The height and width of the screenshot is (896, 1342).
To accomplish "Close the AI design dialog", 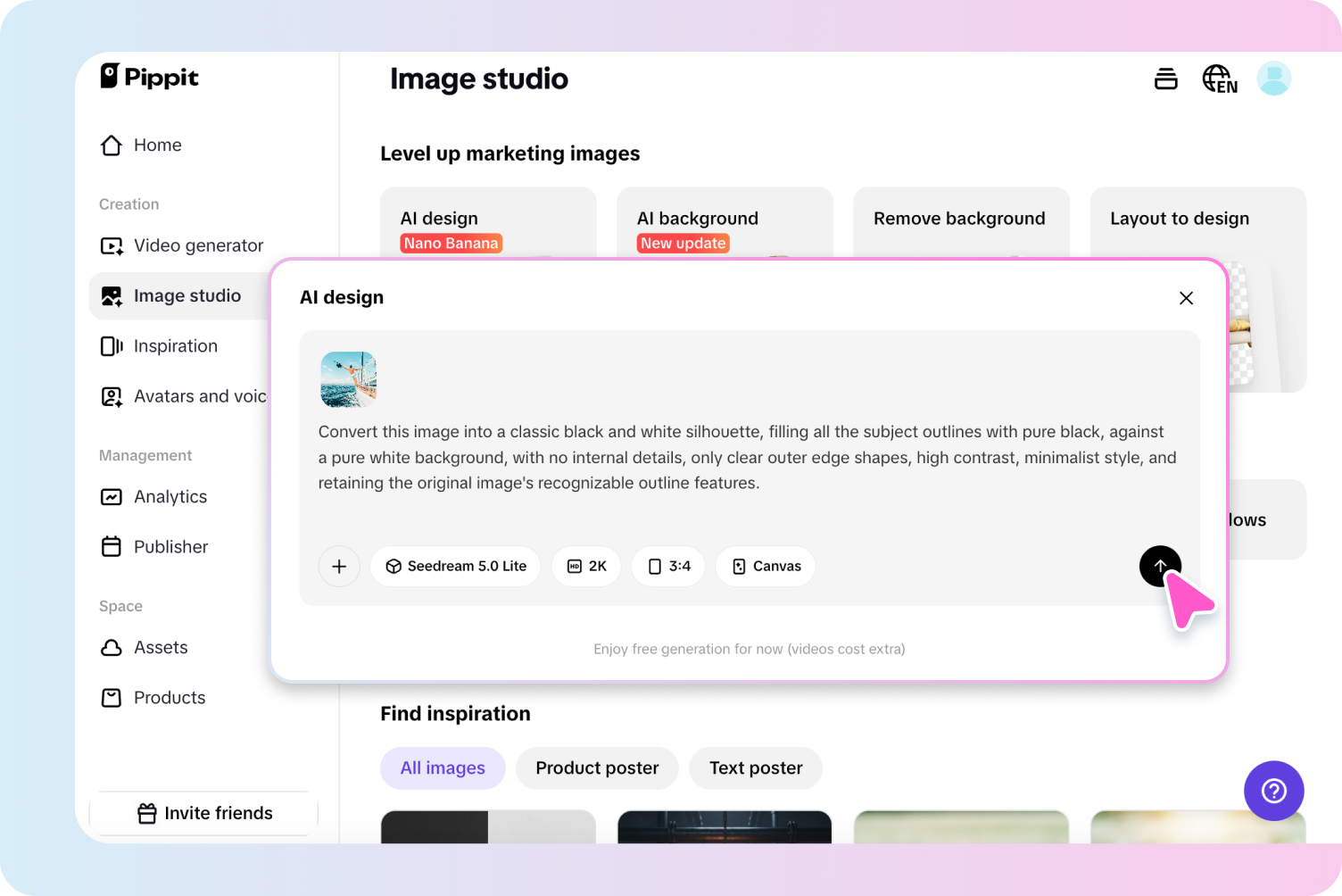I will tap(1186, 298).
